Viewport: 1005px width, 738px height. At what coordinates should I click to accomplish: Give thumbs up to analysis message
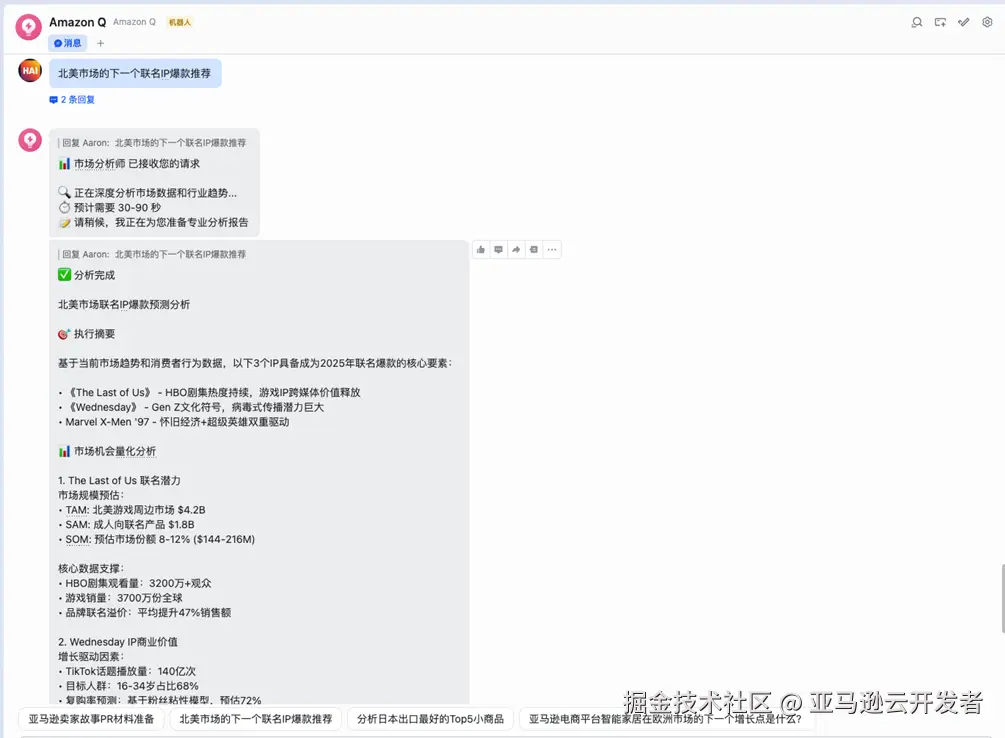click(481, 249)
